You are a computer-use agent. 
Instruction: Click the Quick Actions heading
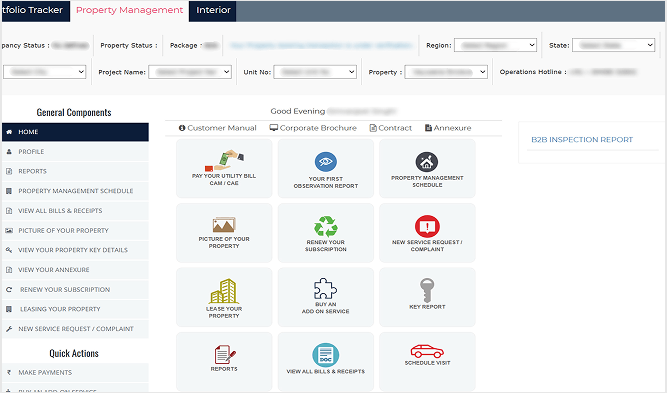click(x=74, y=353)
